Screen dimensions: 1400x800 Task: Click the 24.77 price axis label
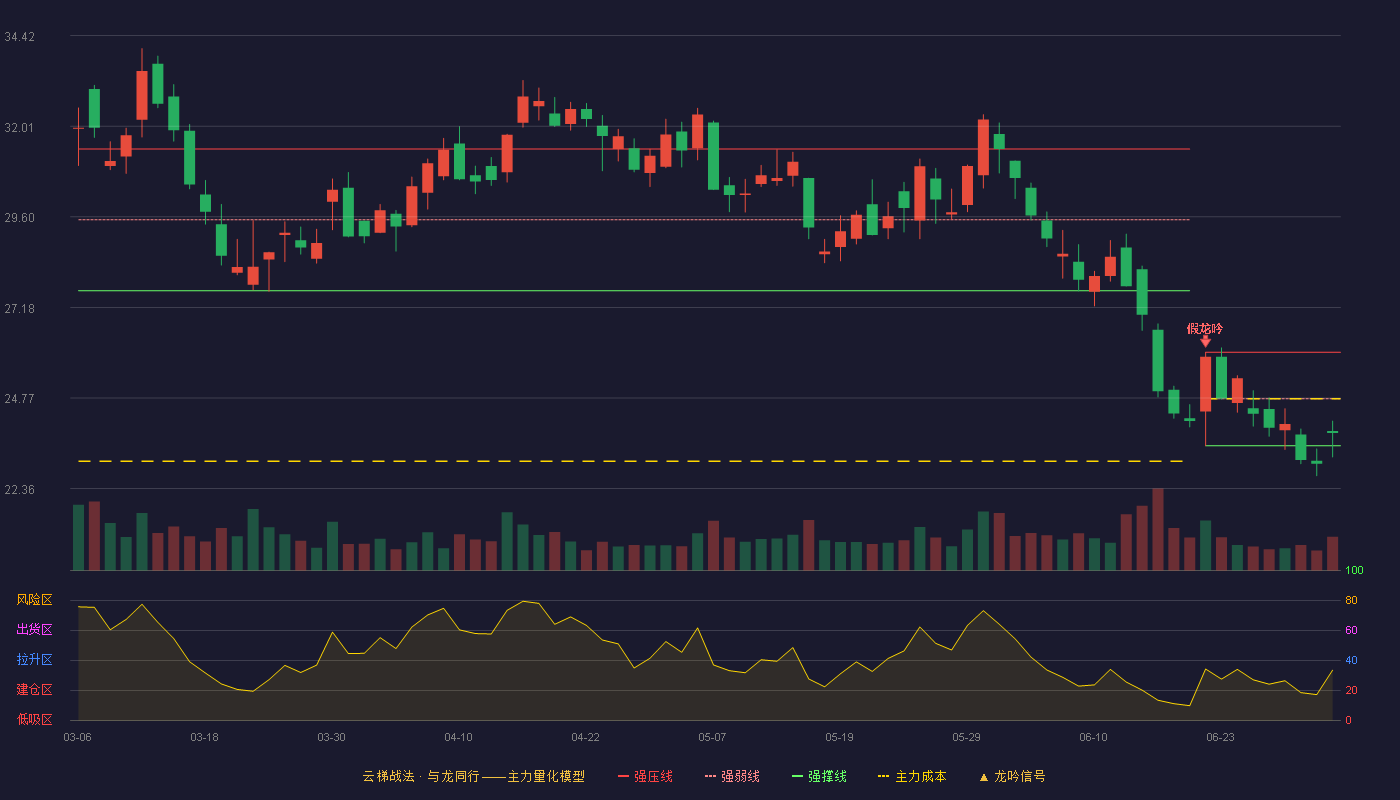tap(20, 399)
